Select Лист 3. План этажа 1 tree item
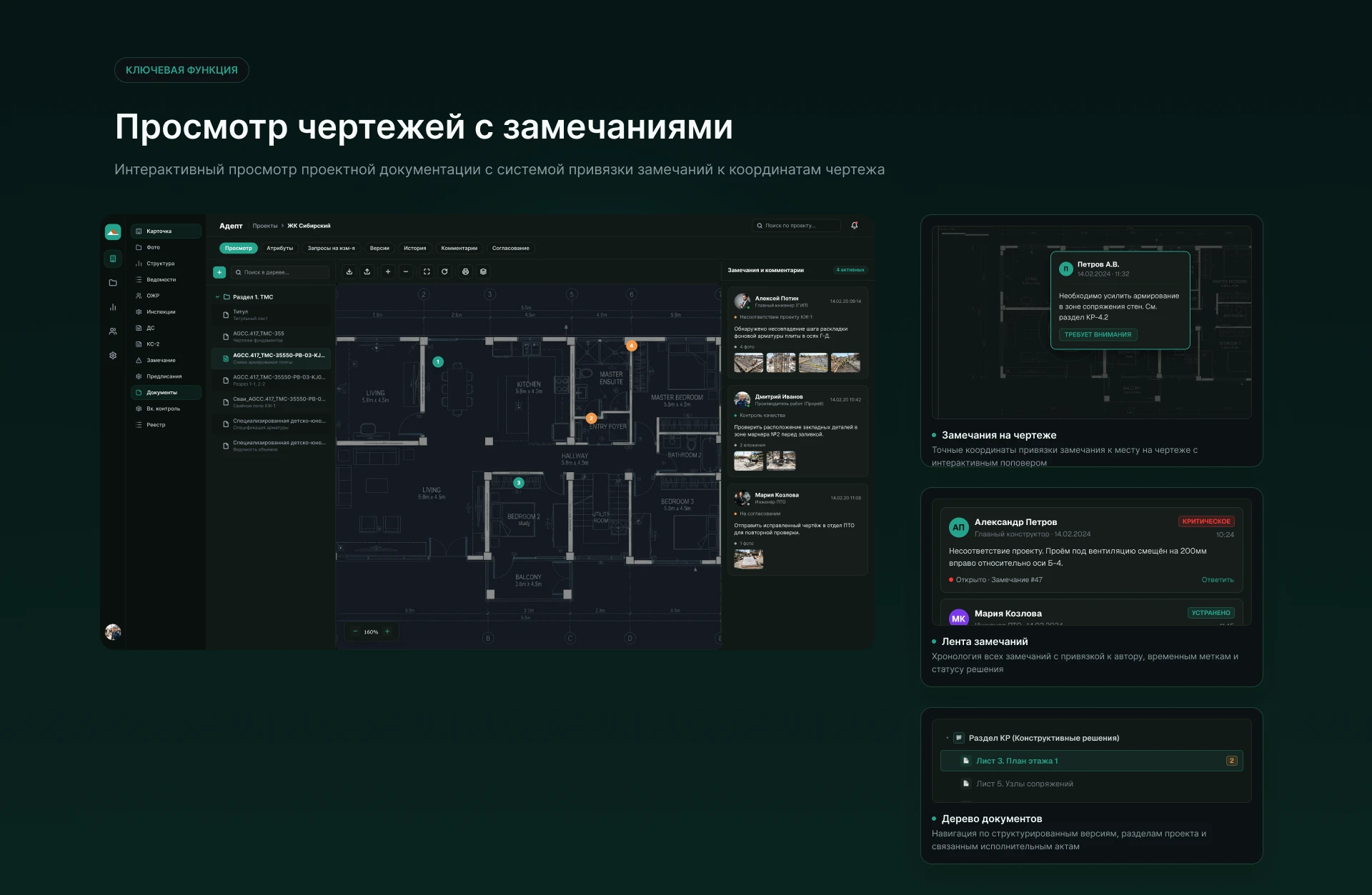Viewport: 1372px width, 895px height. pos(1091,761)
